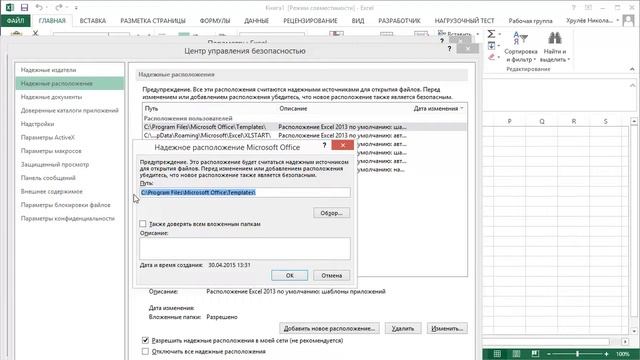Switch to the РАЗРАБОТЧИК tab
640x360 pixels.
pos(399,21)
